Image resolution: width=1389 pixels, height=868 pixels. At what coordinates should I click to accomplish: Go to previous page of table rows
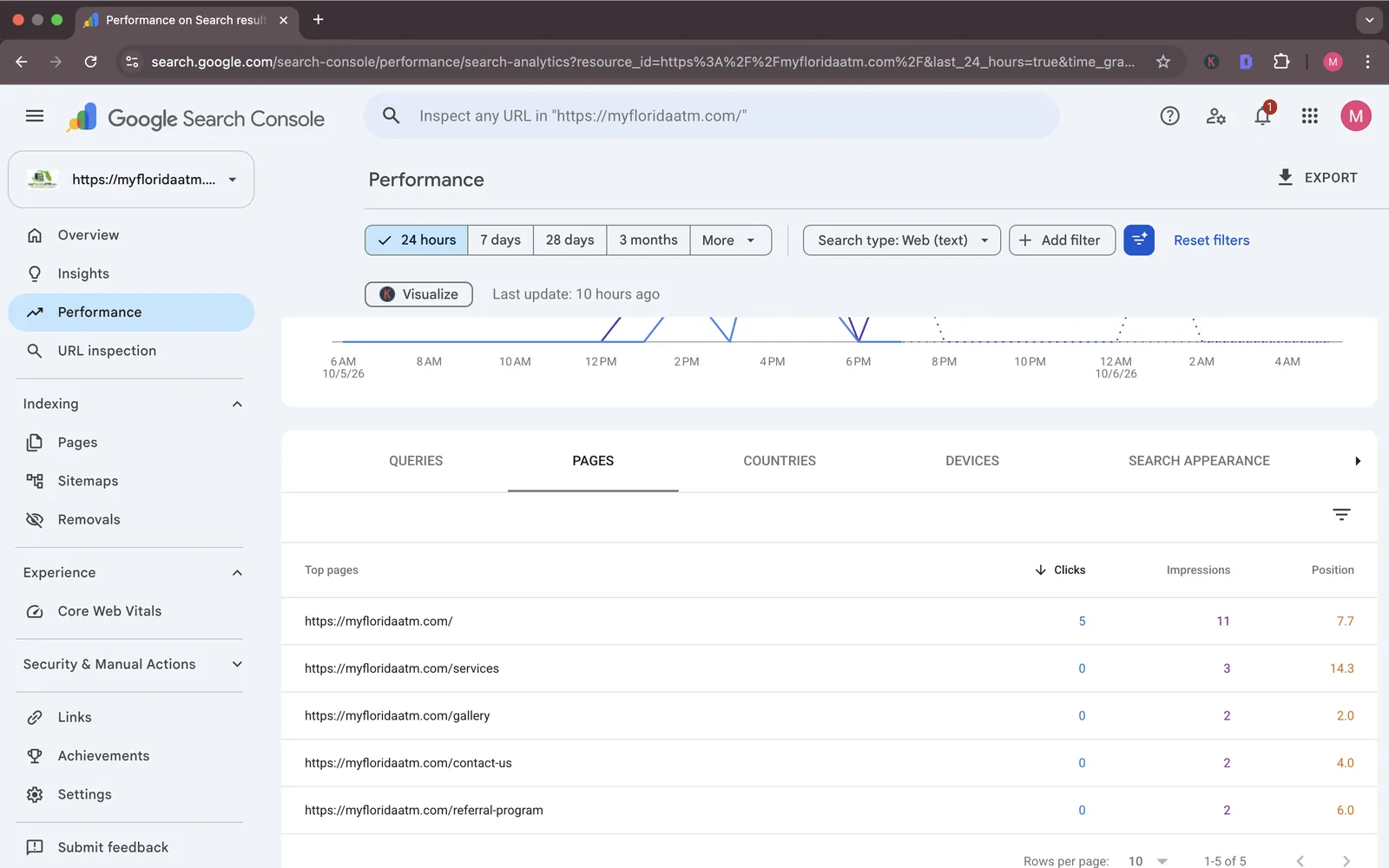click(1300, 861)
